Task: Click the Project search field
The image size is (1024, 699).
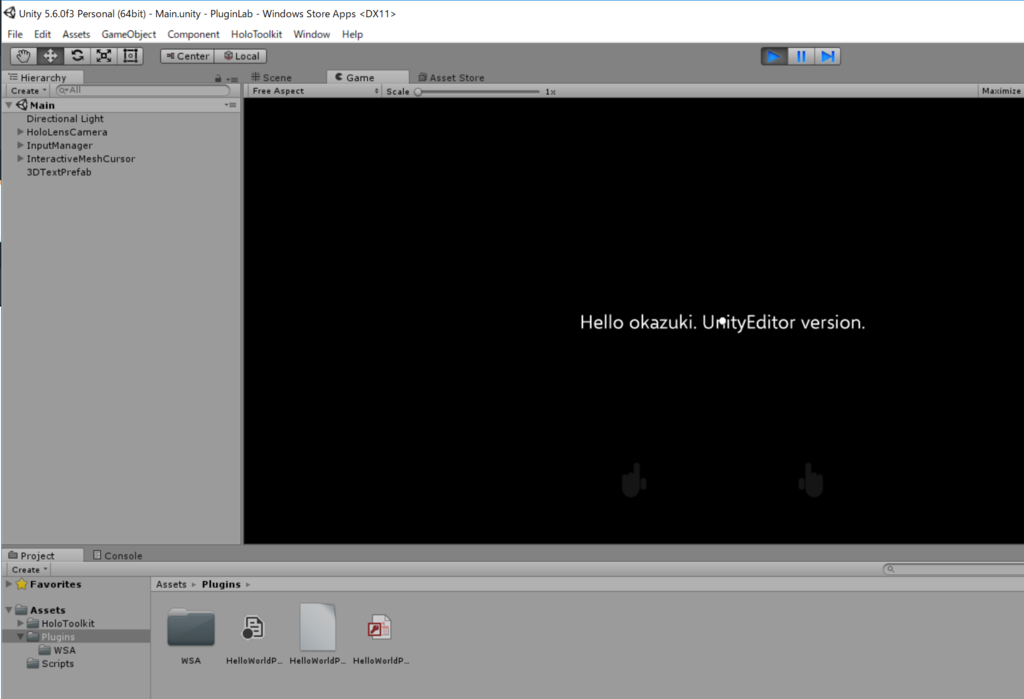Action: 953,570
